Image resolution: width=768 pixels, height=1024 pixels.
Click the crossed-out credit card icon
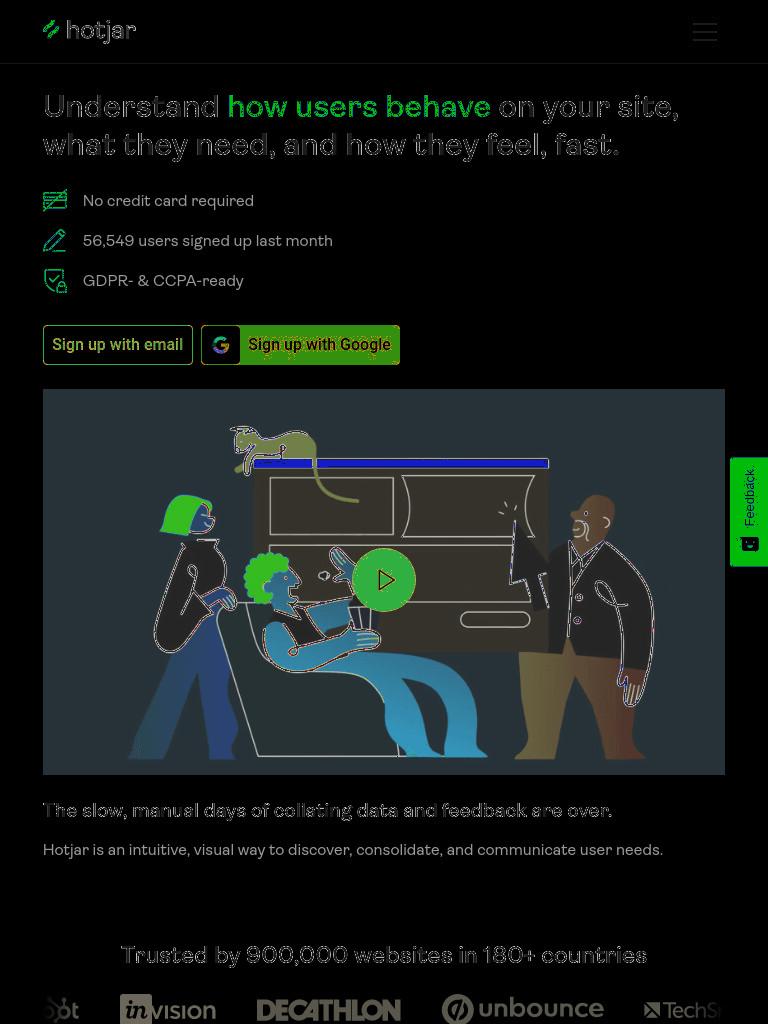point(55,200)
